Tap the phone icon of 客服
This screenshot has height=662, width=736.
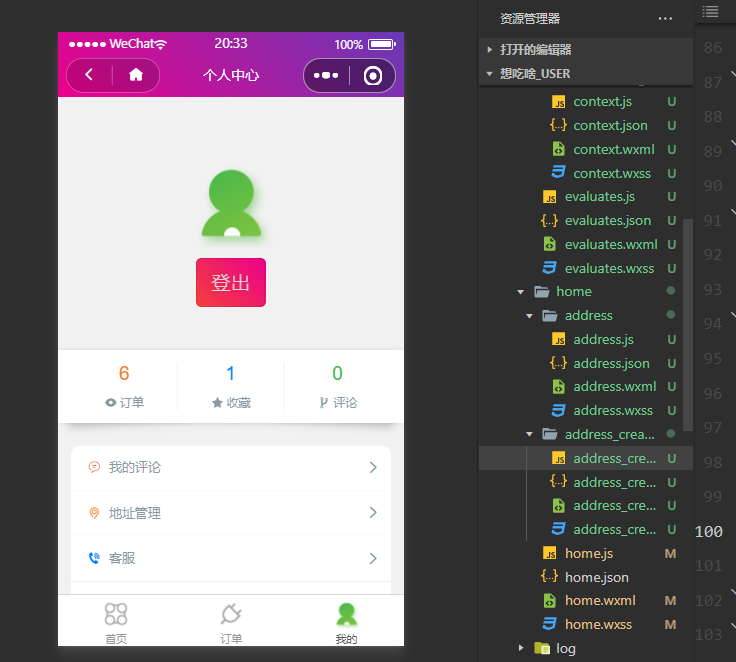94,558
